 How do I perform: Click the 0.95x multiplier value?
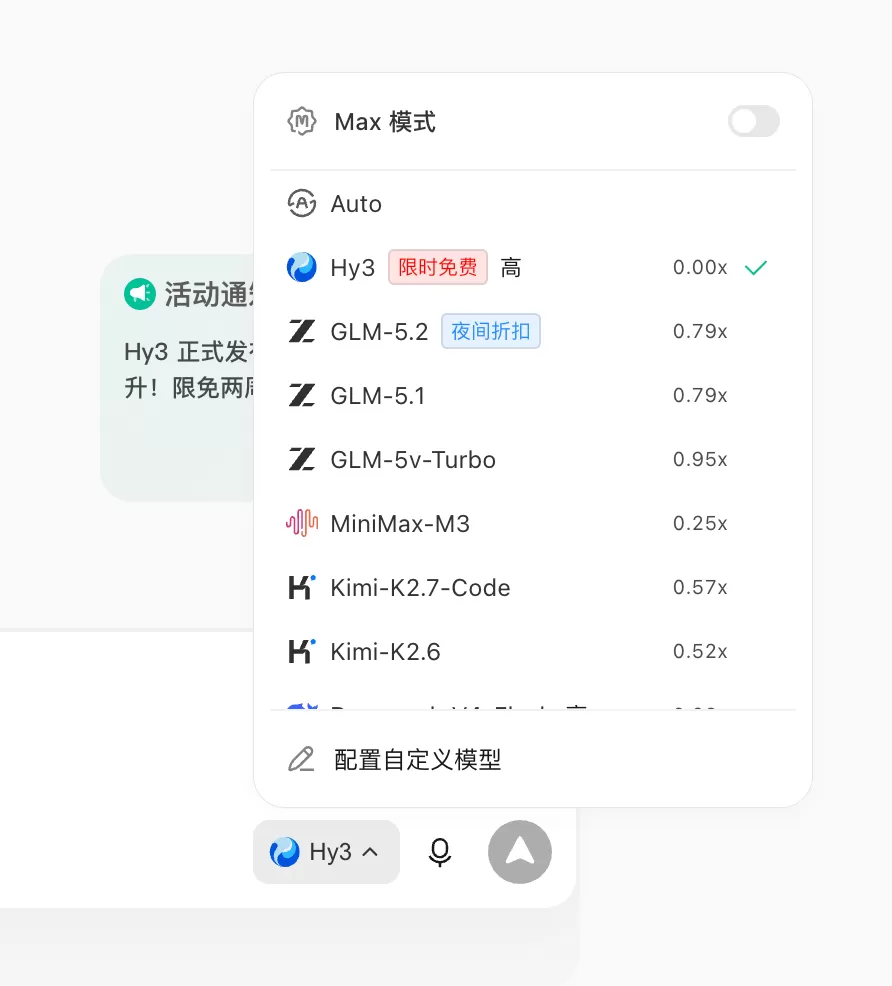point(700,460)
